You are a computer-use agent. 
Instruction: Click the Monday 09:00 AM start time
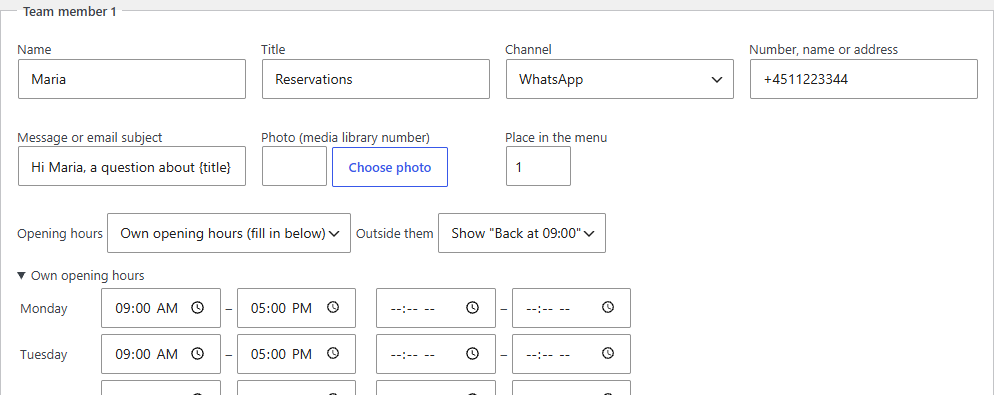click(161, 308)
